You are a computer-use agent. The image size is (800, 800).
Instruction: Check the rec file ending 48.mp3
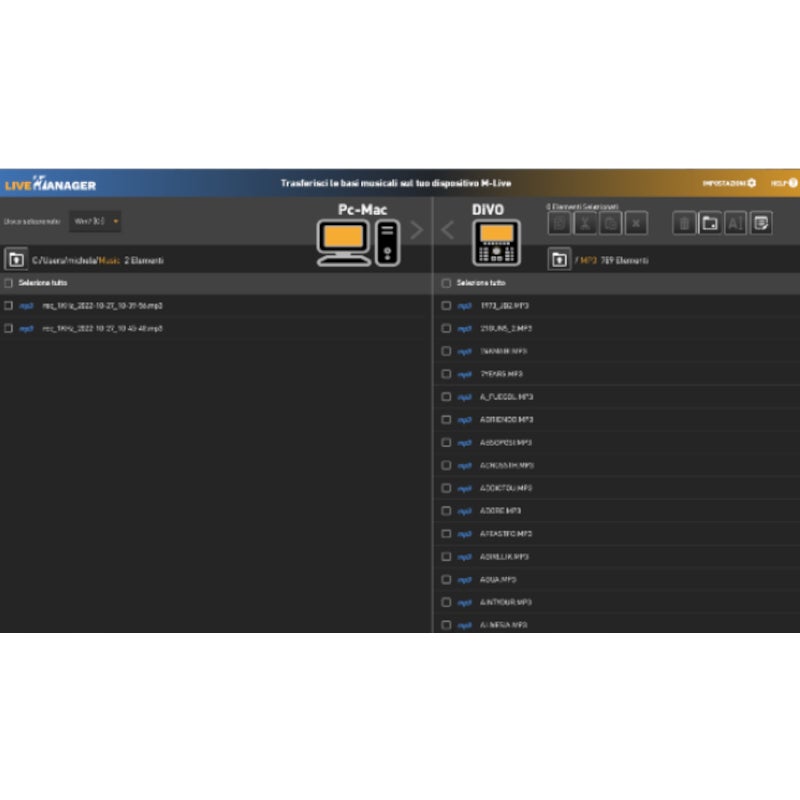click(x=8, y=329)
